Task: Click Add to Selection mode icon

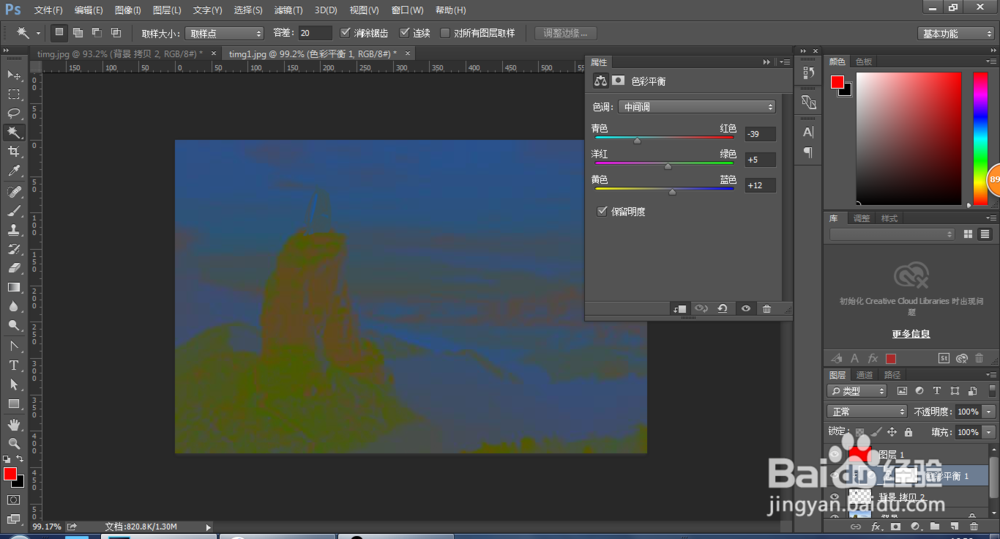Action: click(78, 33)
